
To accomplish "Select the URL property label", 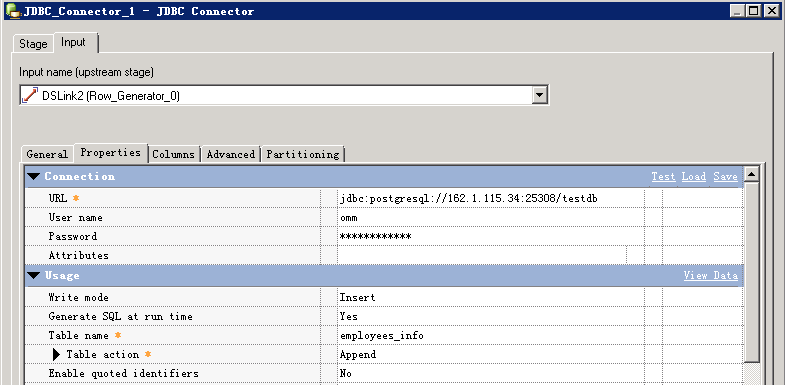I will [x=58, y=198].
